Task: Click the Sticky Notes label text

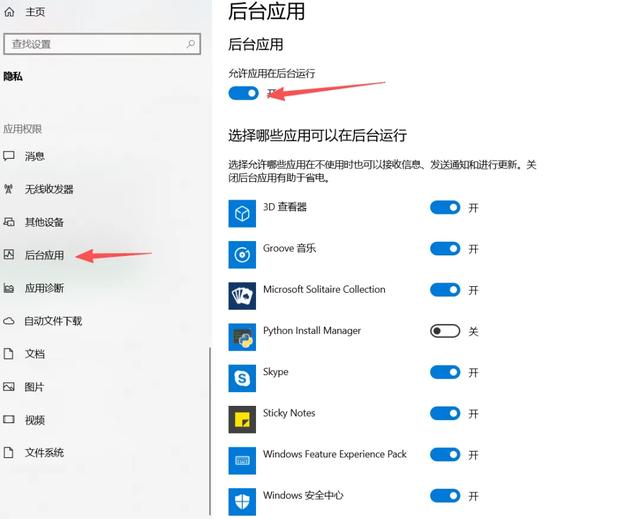Action: [289, 413]
